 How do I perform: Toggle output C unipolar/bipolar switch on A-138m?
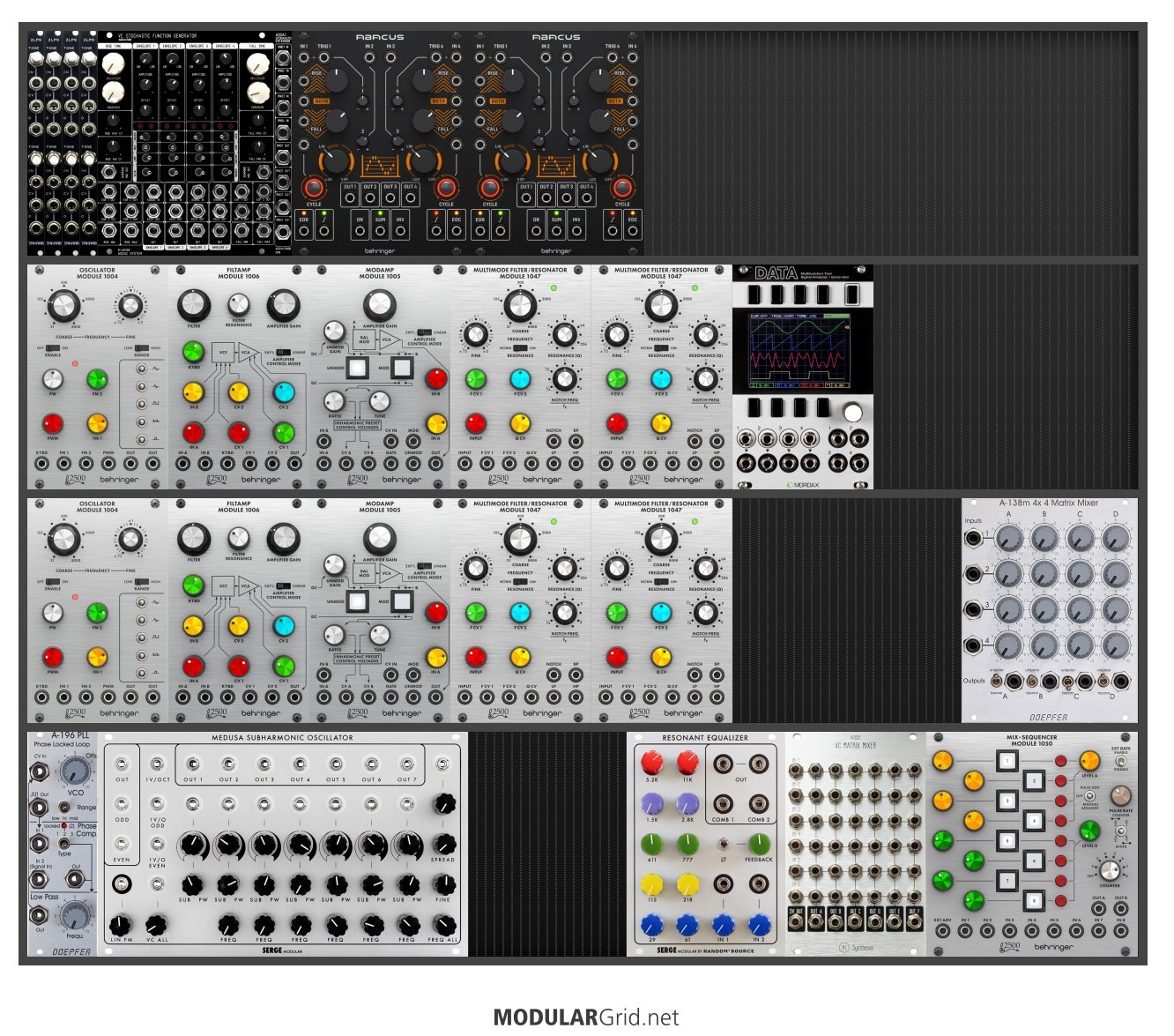[x=1067, y=682]
